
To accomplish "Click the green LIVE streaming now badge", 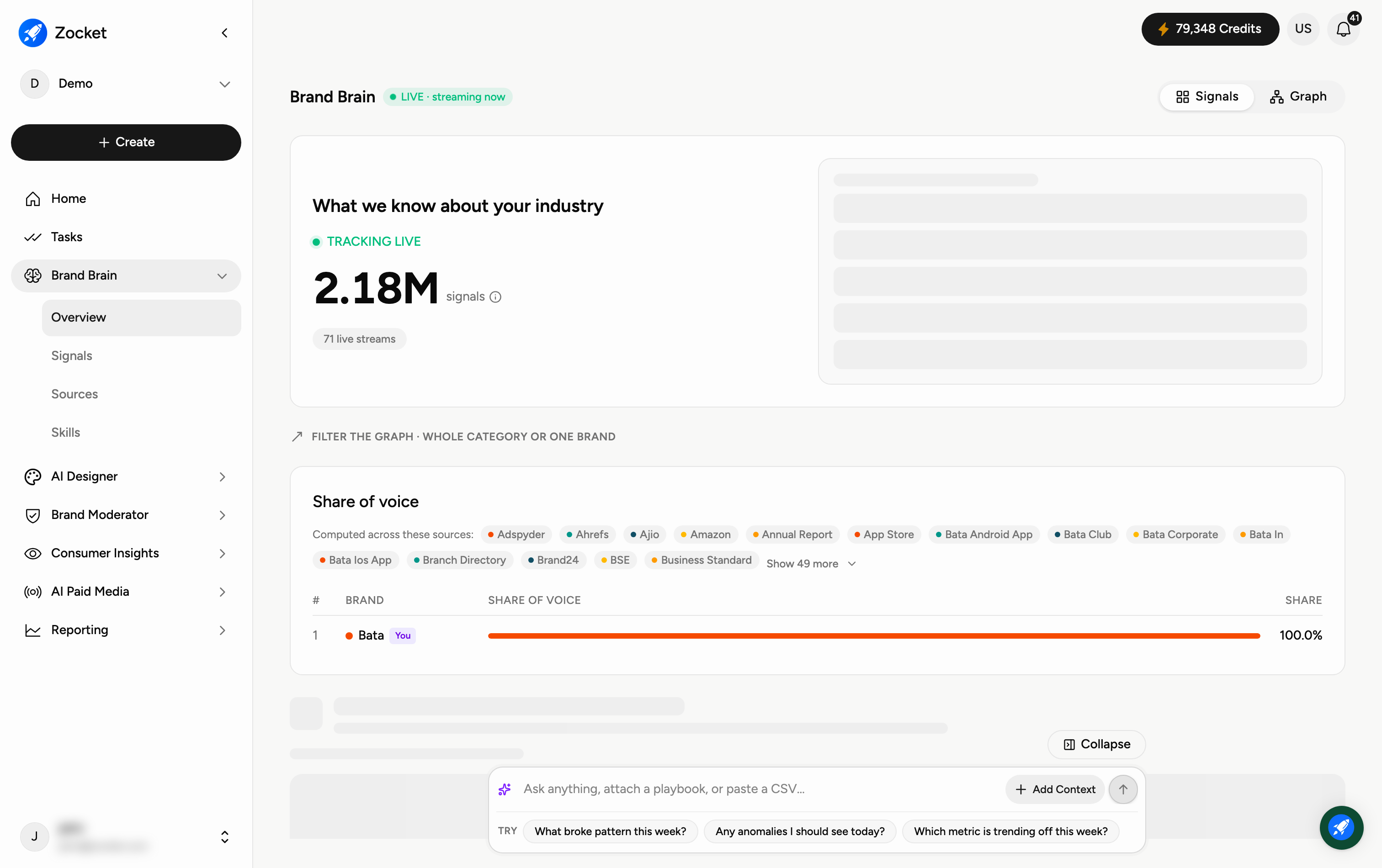I will (x=448, y=97).
